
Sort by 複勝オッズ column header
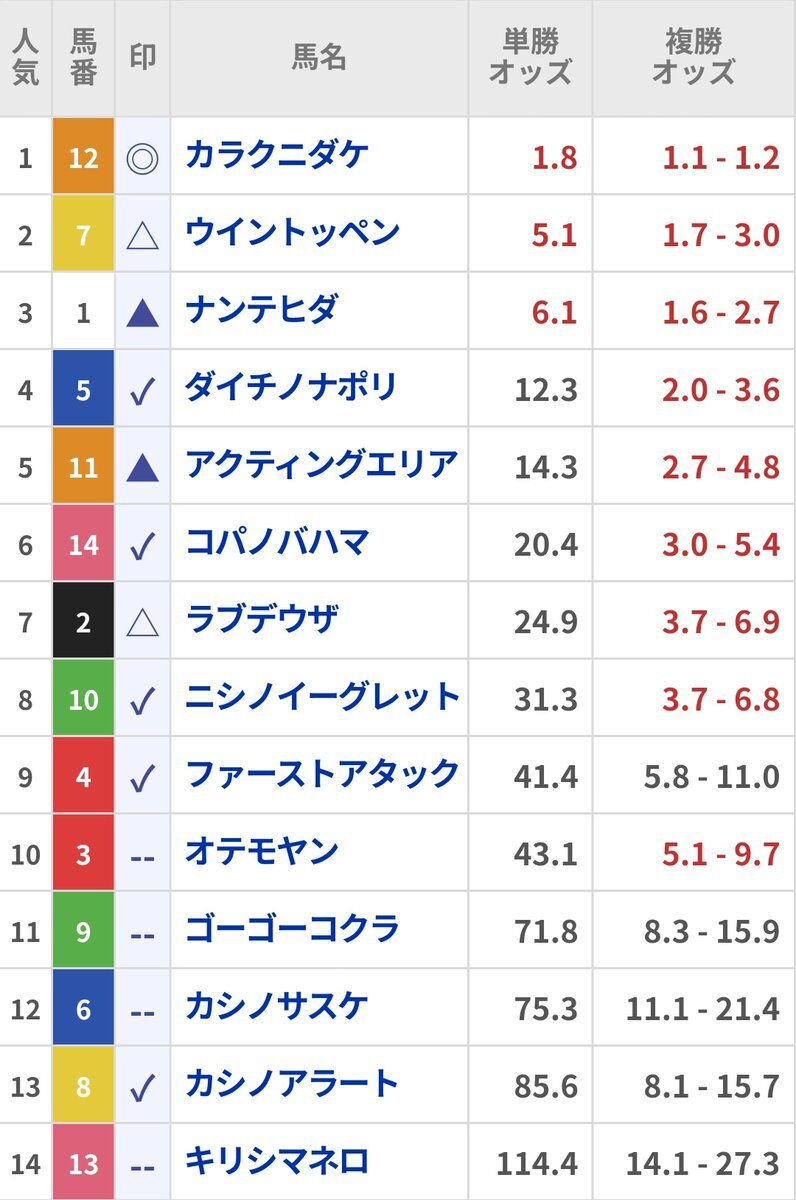[694, 57]
